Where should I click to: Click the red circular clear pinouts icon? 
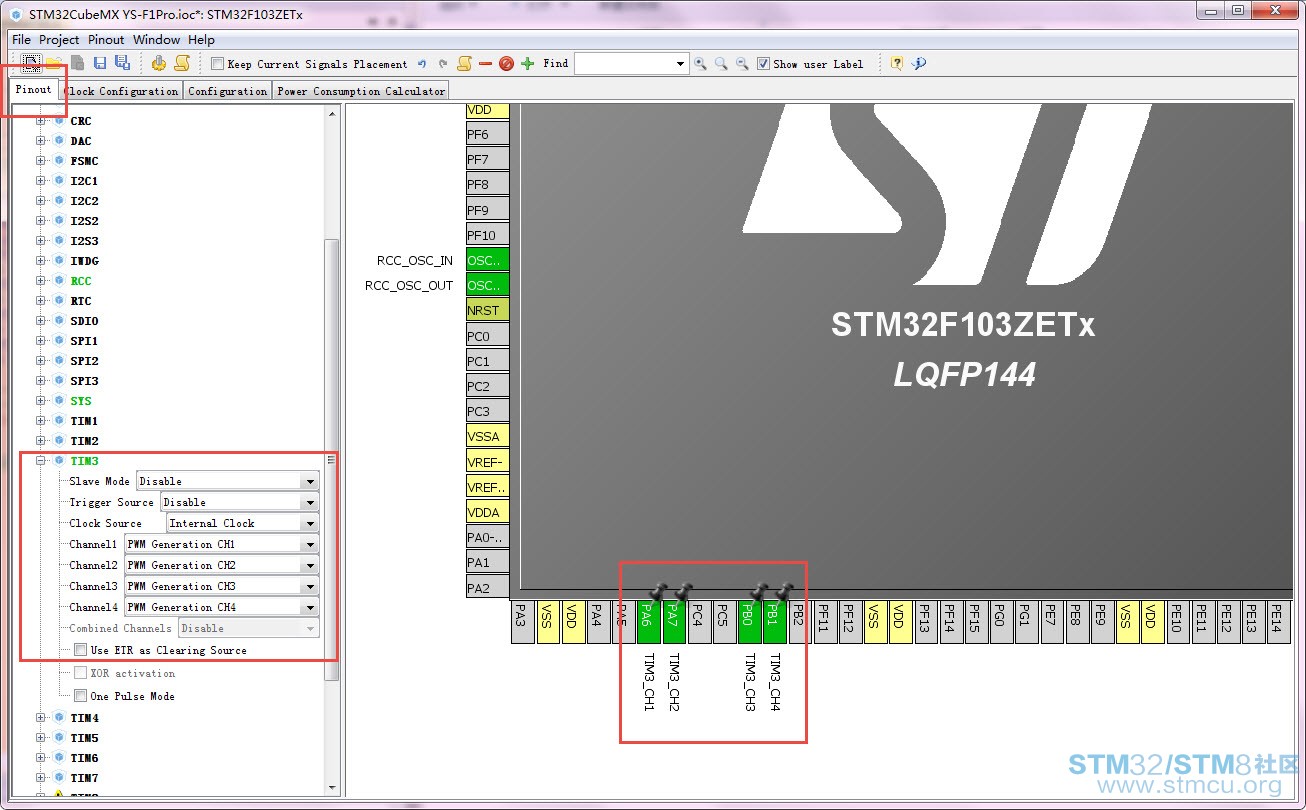(x=506, y=64)
